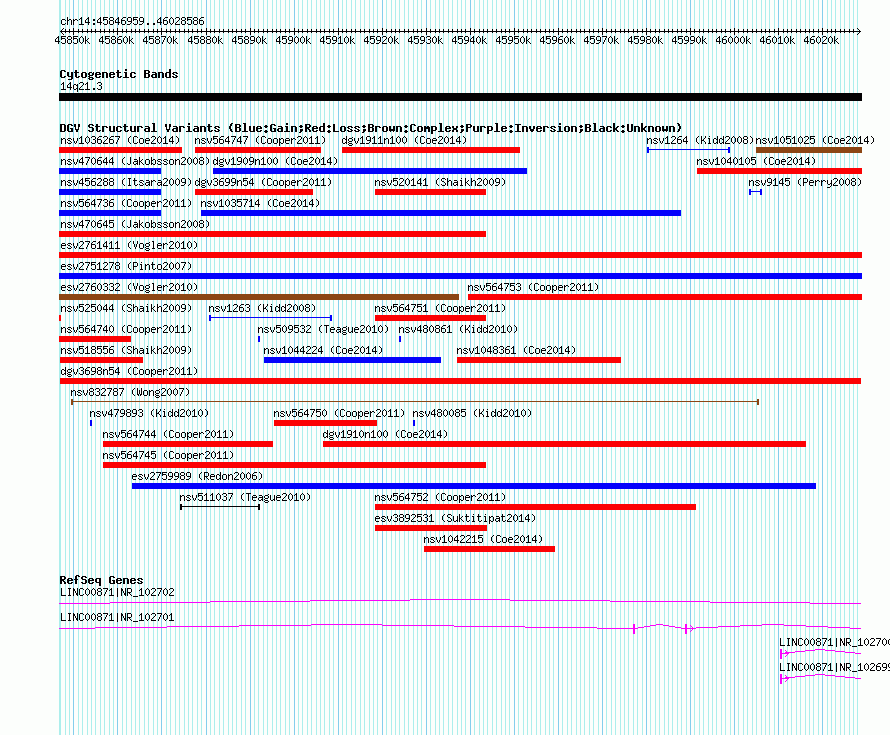890x735 pixels.
Task: Open the RefSeq Genes track title
Action: (101, 579)
